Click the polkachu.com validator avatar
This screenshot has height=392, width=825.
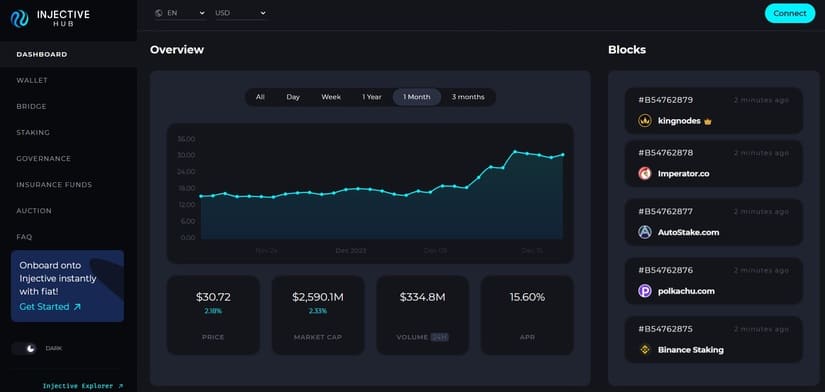(x=645, y=291)
